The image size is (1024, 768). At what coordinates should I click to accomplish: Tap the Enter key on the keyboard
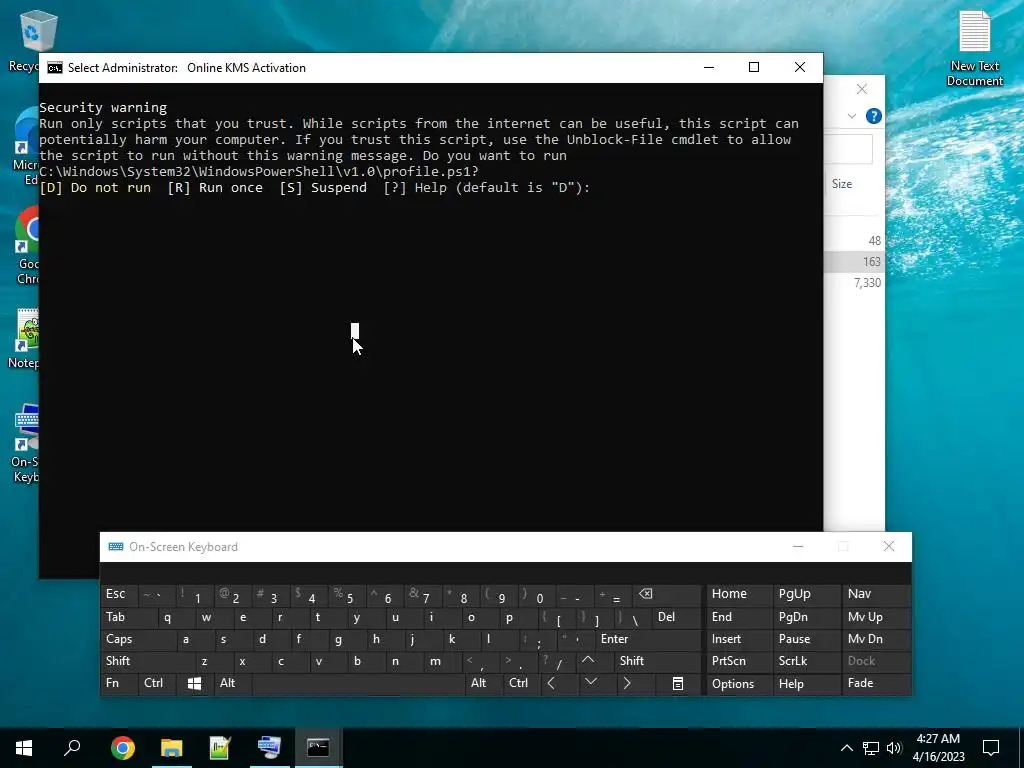point(648,639)
